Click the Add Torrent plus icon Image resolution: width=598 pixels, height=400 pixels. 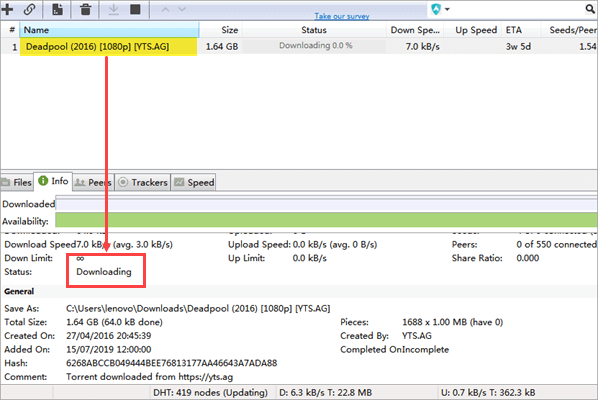coord(7,9)
